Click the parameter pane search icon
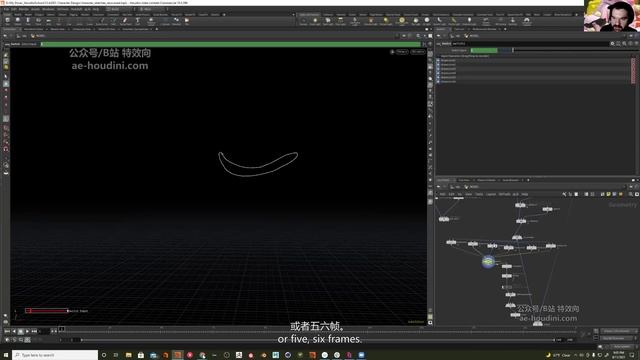The width and height of the screenshot is (640, 360). coord(624,43)
